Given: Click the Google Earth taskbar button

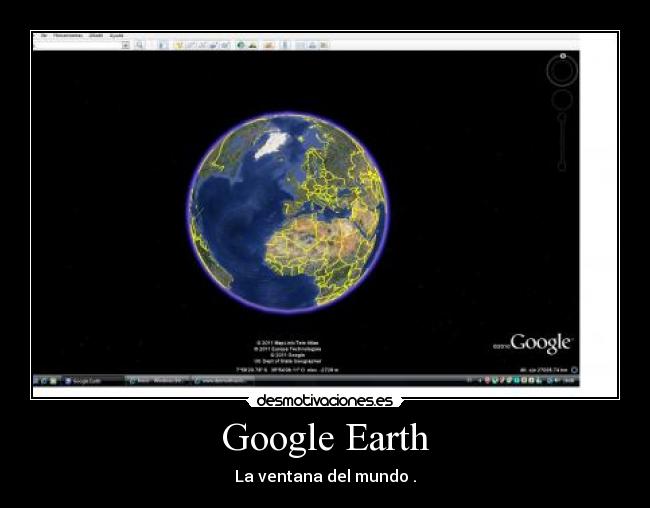Looking at the screenshot, I should click(x=92, y=380).
